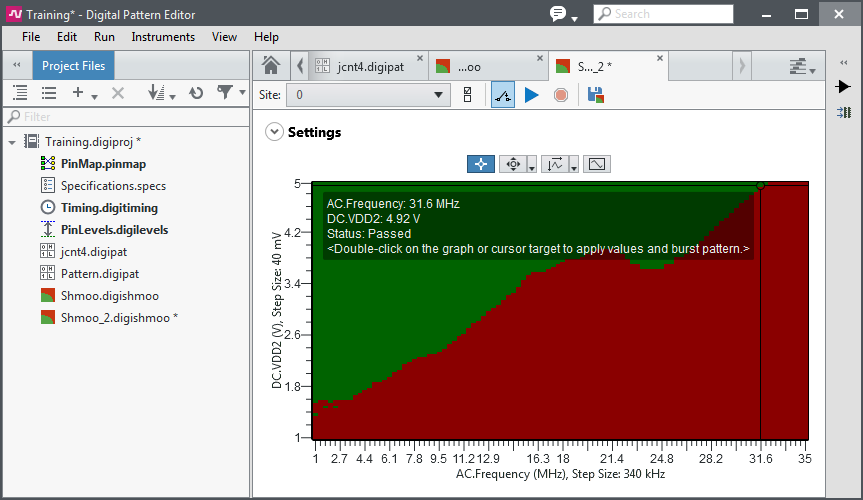
Task: Select Shmoo_2.digishmoo * file
Action: pos(119,318)
